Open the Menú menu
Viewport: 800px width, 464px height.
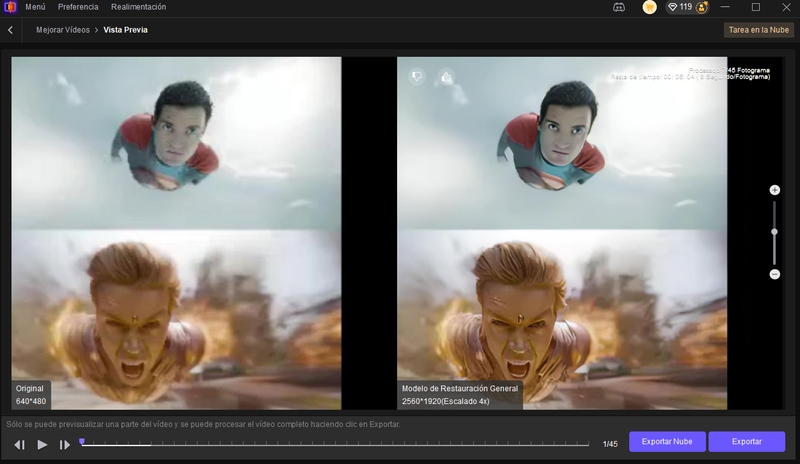(x=35, y=7)
